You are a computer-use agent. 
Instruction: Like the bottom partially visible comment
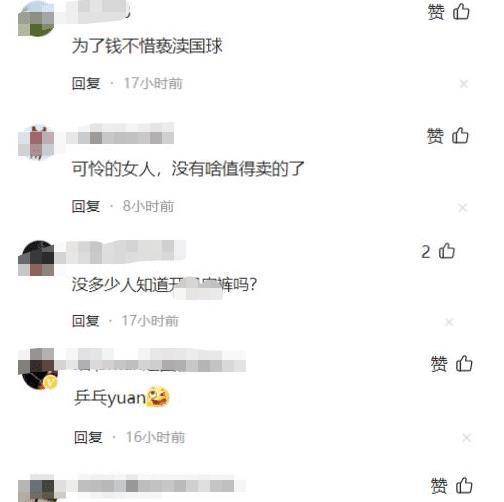[x=464, y=485]
